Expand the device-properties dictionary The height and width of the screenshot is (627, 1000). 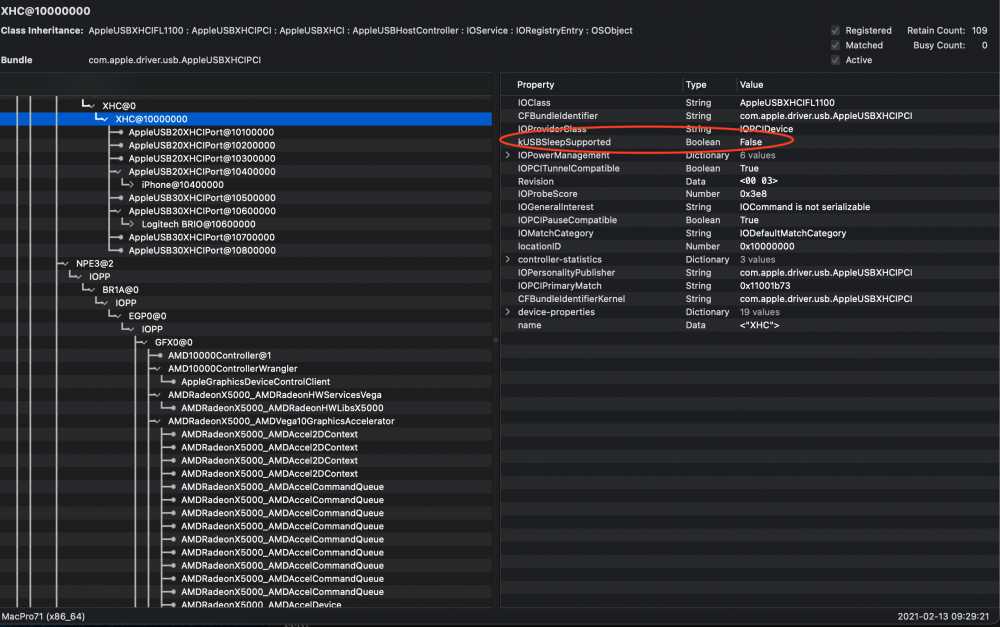pyautogui.click(x=508, y=312)
